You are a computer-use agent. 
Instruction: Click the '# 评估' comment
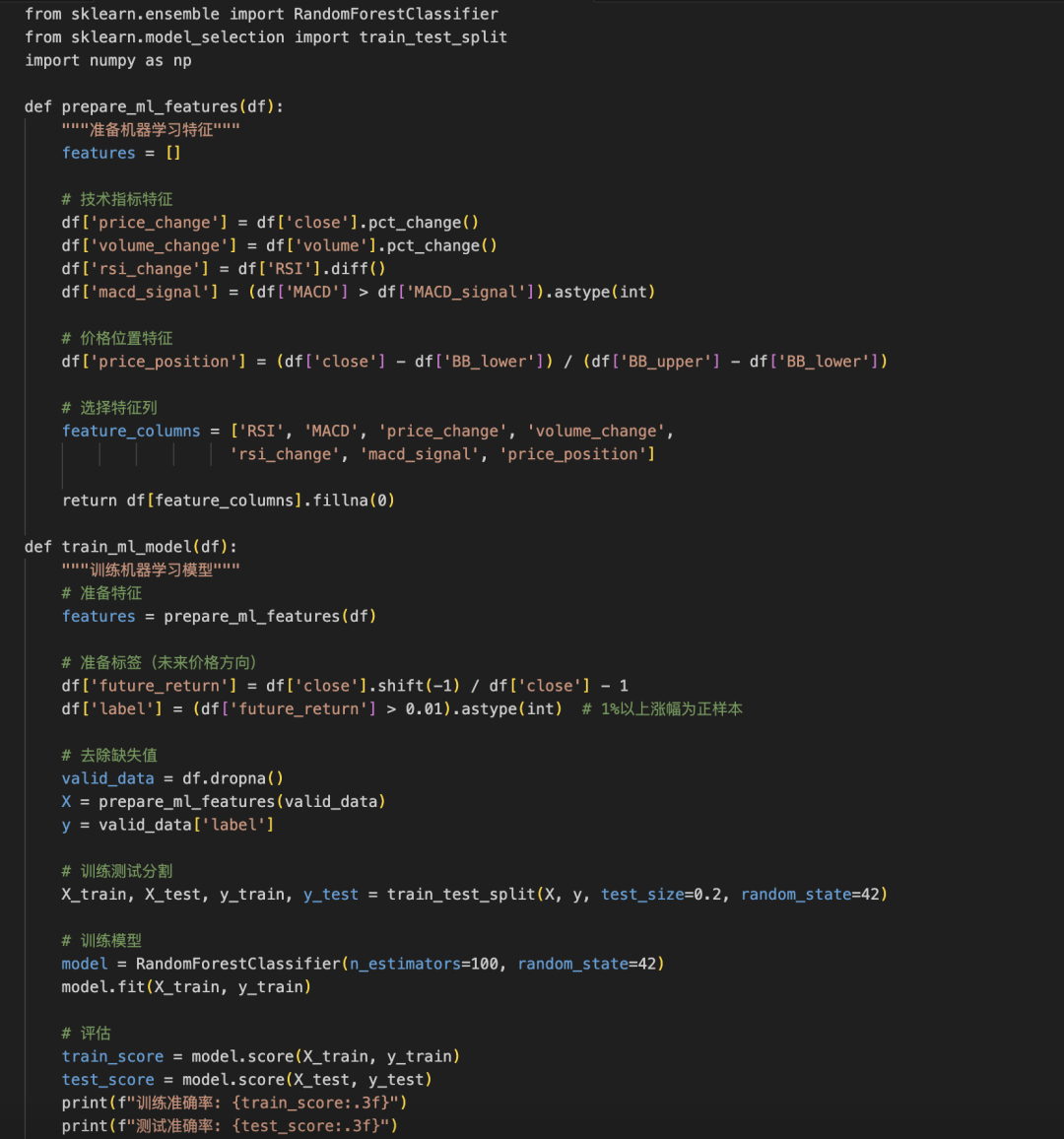point(87,1033)
